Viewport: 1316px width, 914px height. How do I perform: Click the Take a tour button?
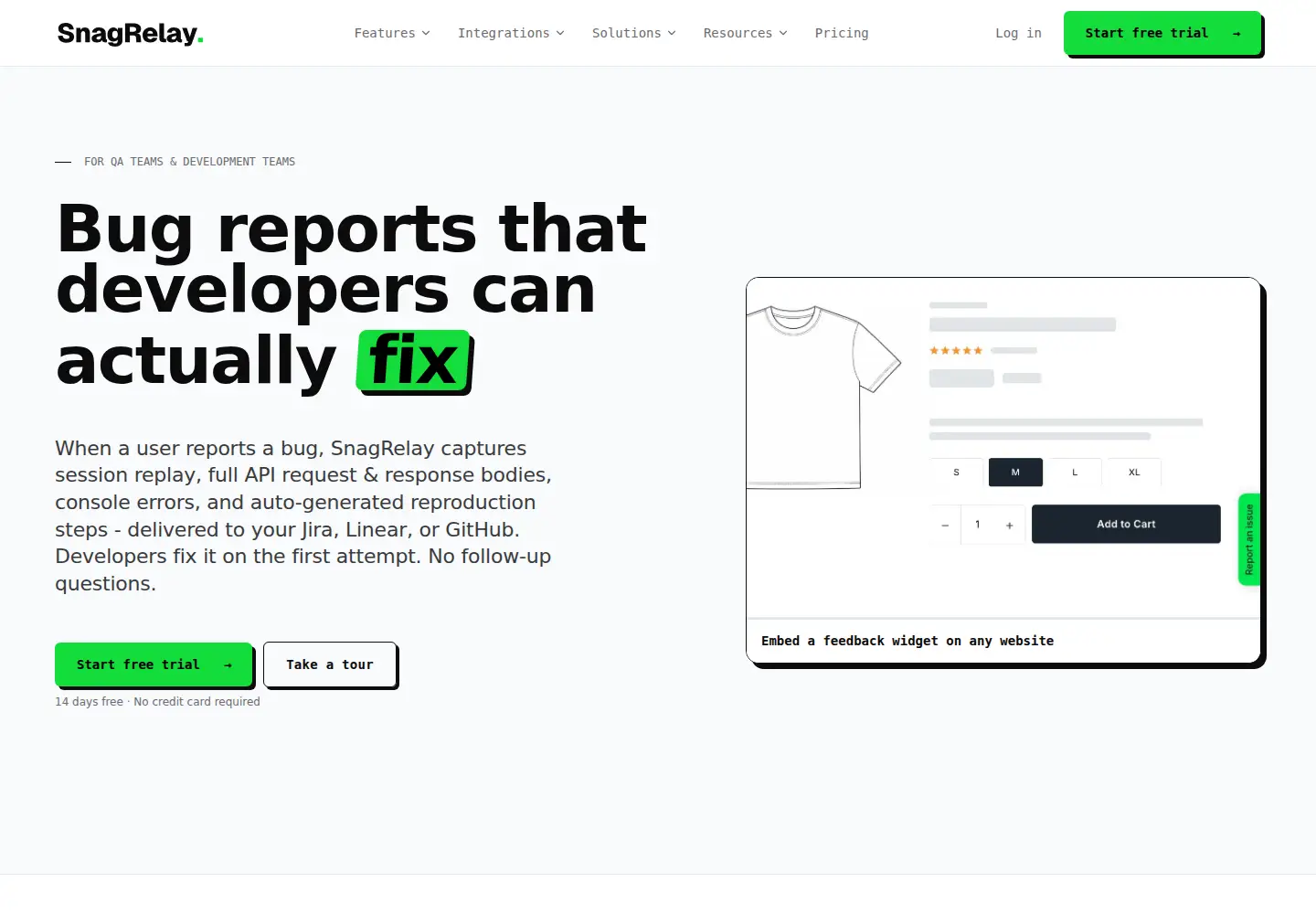coord(330,664)
